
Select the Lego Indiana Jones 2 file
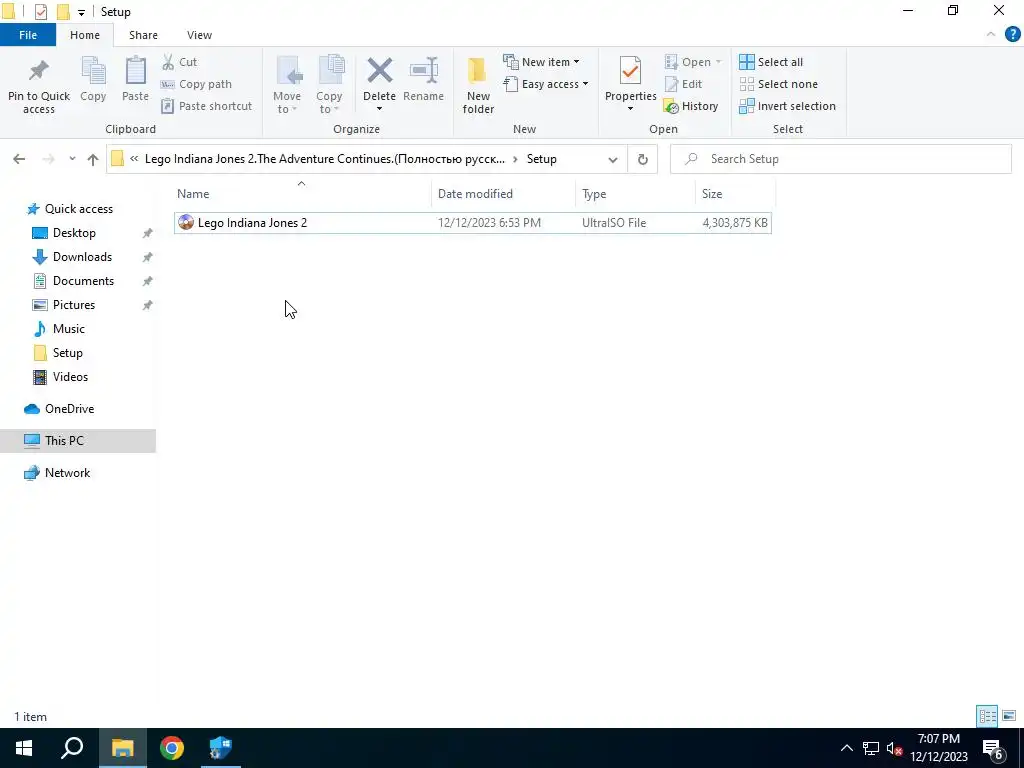pyautogui.click(x=473, y=223)
